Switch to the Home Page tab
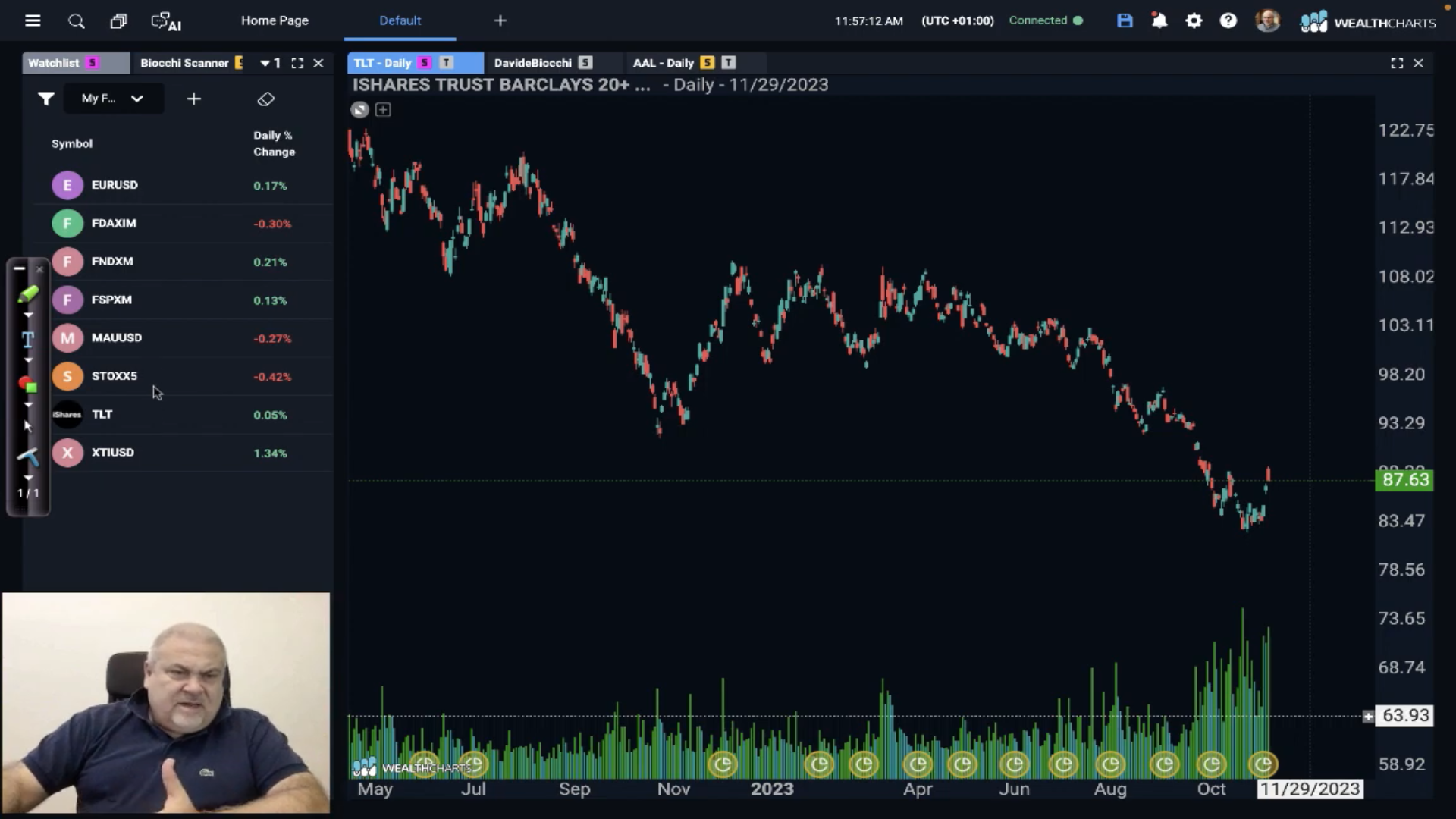1456x819 pixels. [x=275, y=20]
